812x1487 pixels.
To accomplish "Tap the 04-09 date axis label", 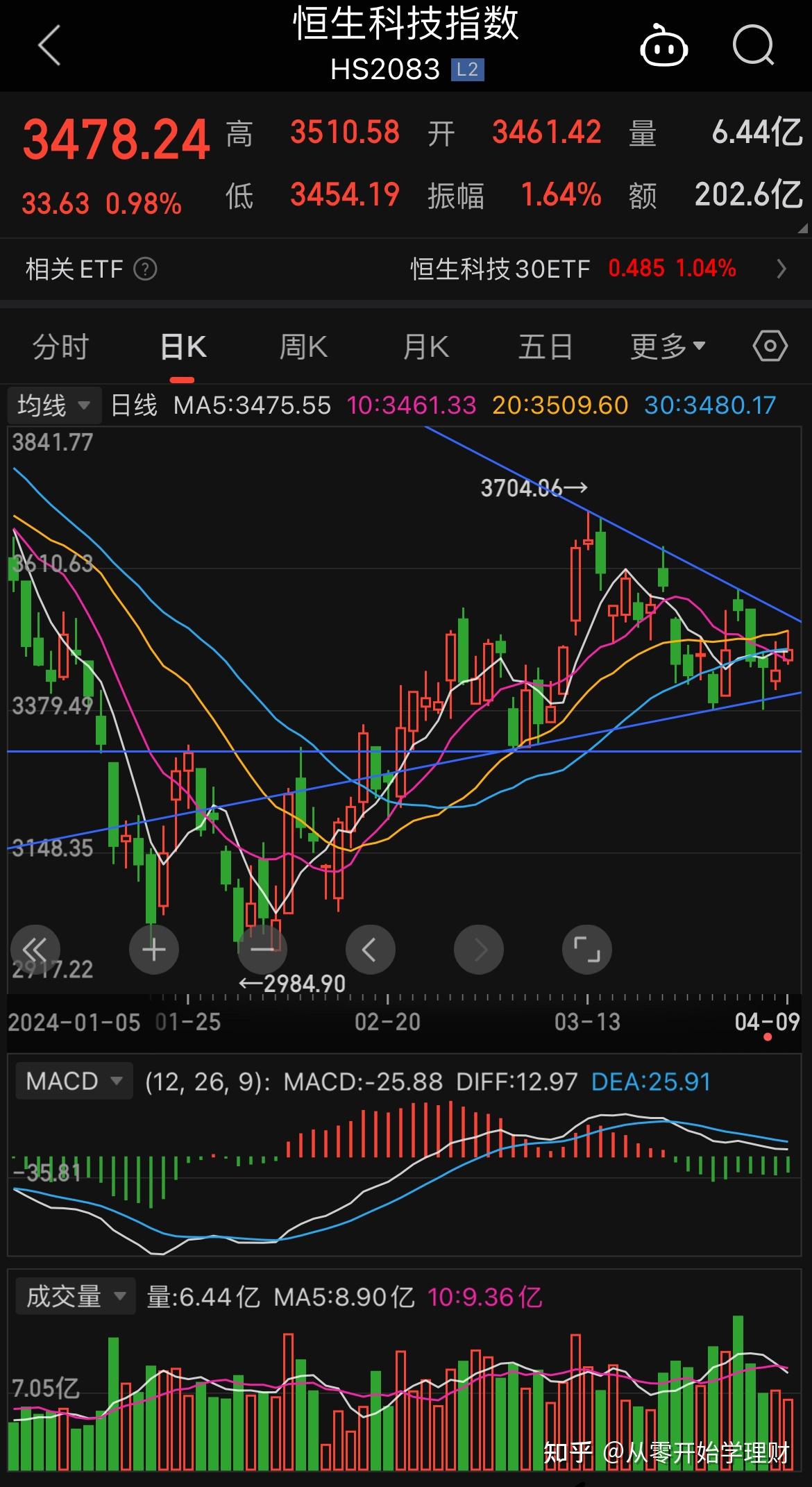I will tap(767, 1021).
